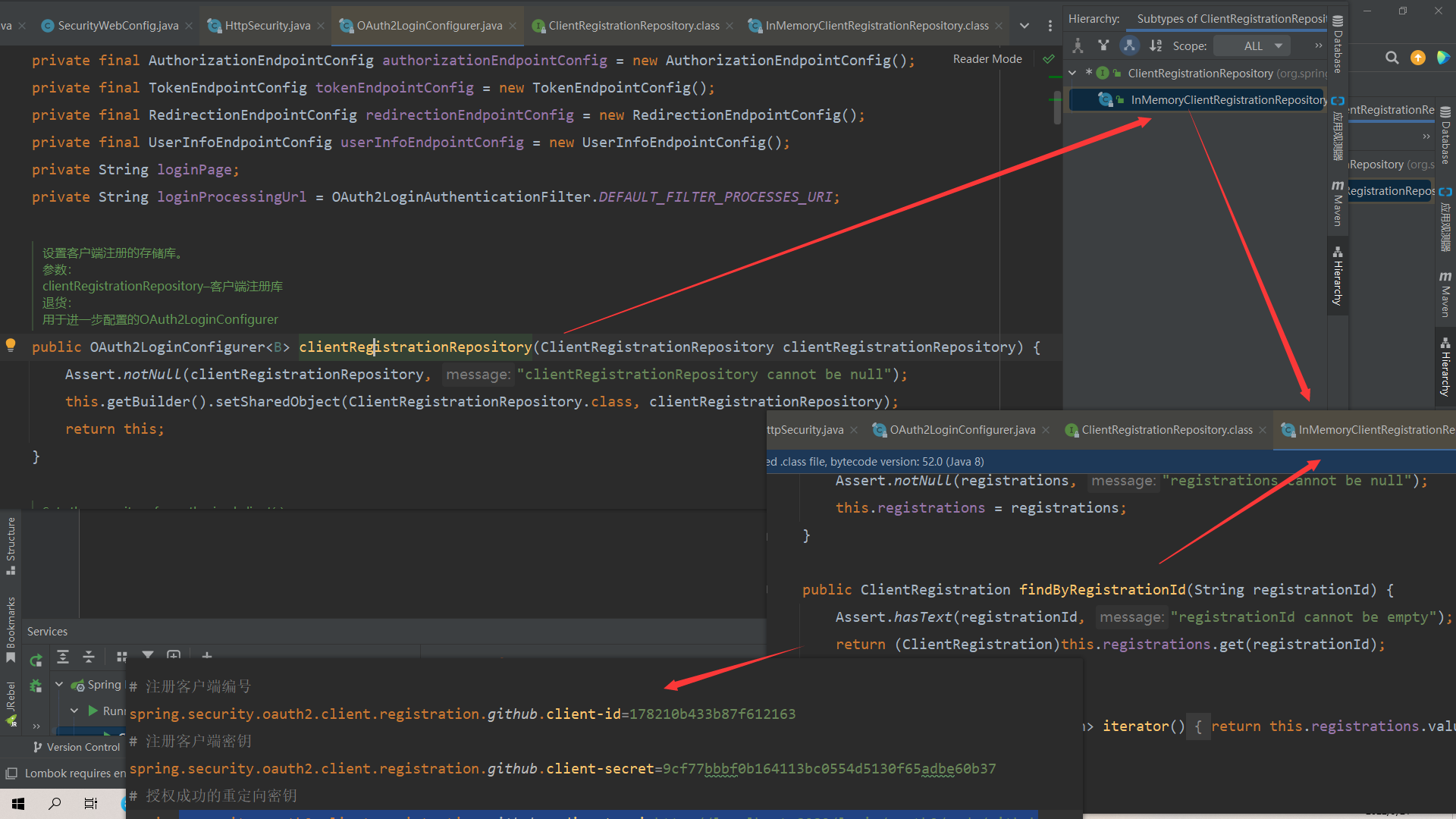The image size is (1456, 819).
Task: Collapse the Spring Boot node in Services
Action: tap(59, 685)
